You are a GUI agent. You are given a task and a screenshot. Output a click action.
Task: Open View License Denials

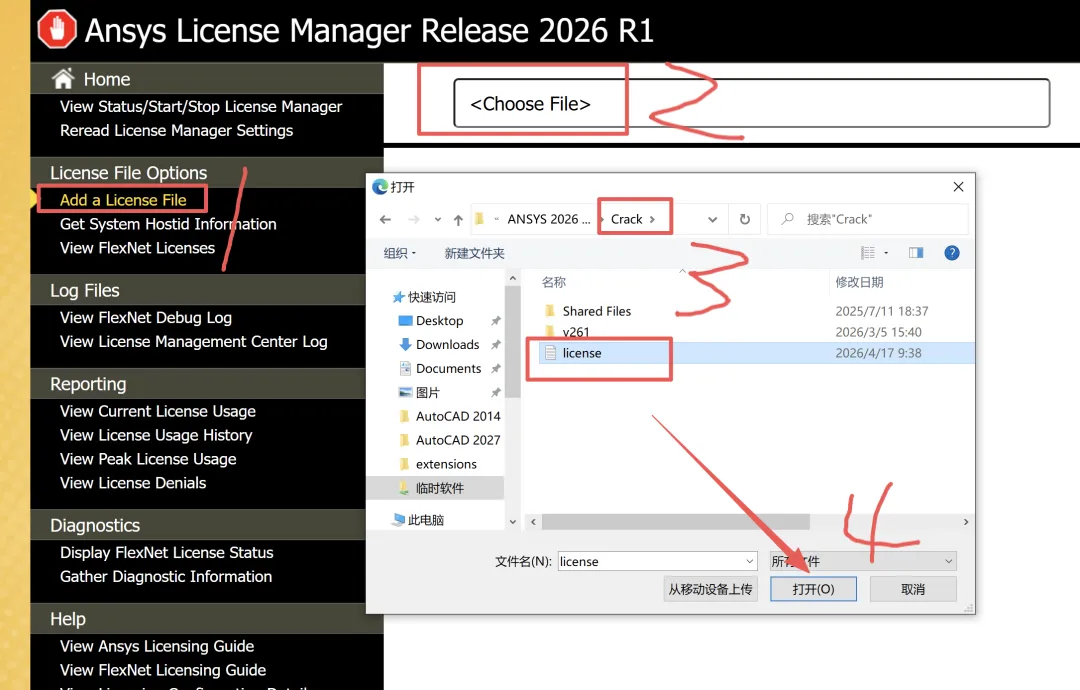[x=133, y=483]
